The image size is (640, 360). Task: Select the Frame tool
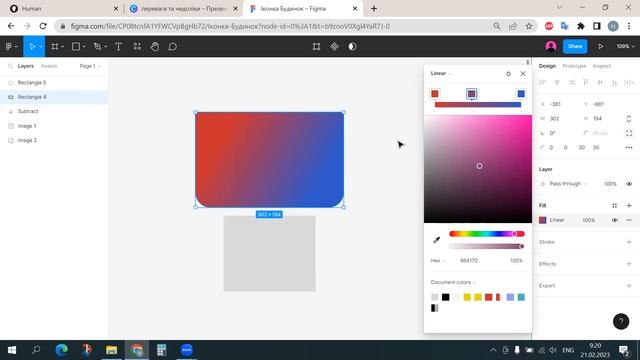[x=55, y=47]
